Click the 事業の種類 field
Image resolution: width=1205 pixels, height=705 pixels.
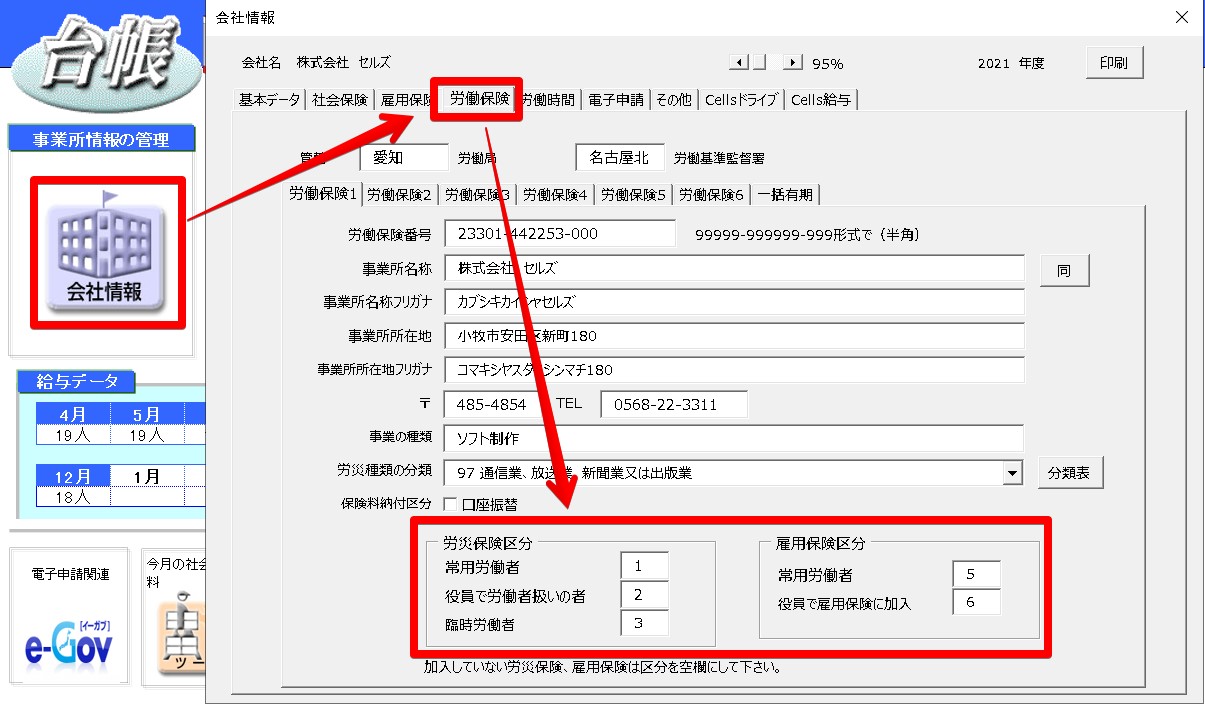(x=734, y=438)
